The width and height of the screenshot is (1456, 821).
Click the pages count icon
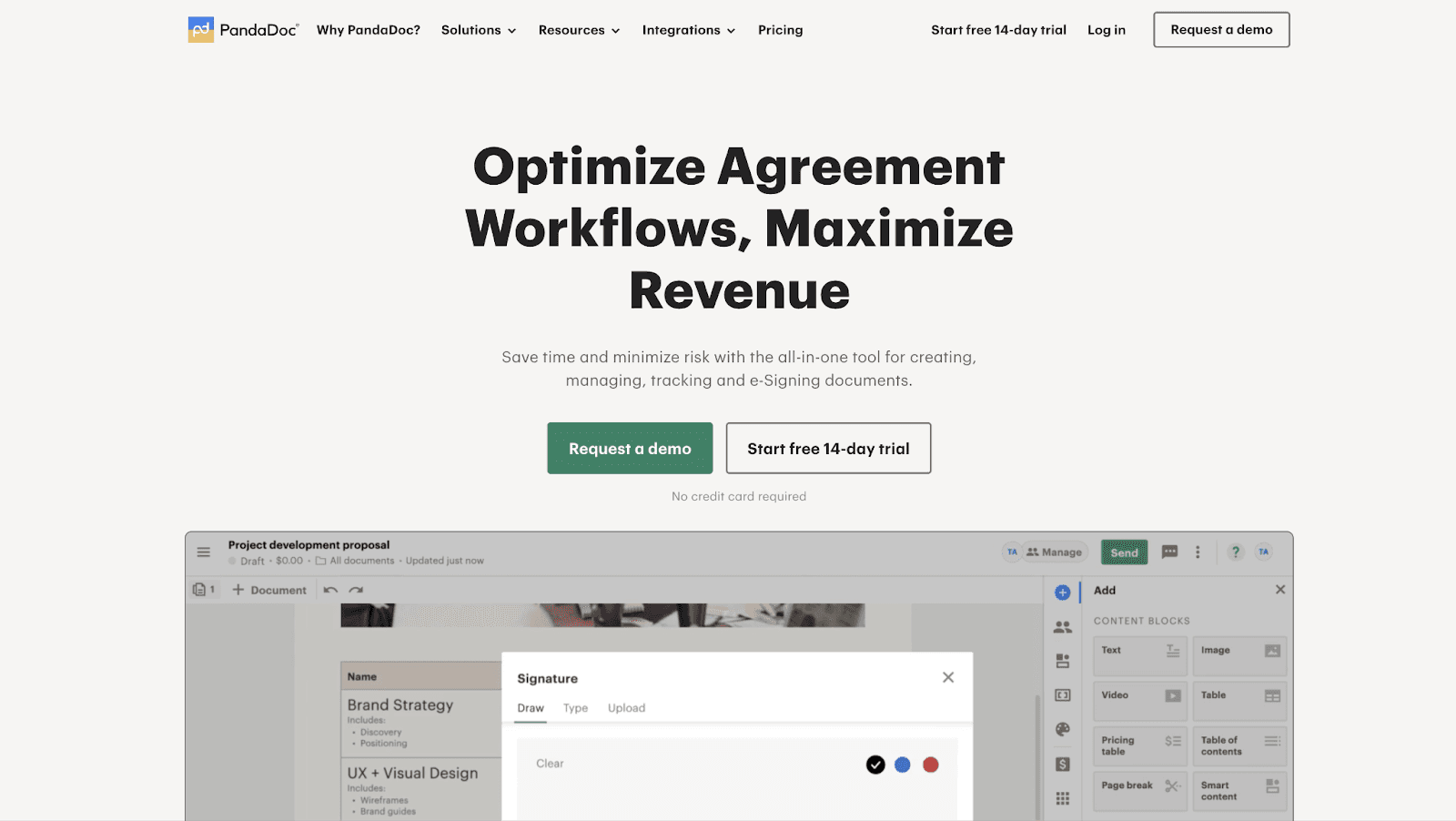tap(204, 590)
